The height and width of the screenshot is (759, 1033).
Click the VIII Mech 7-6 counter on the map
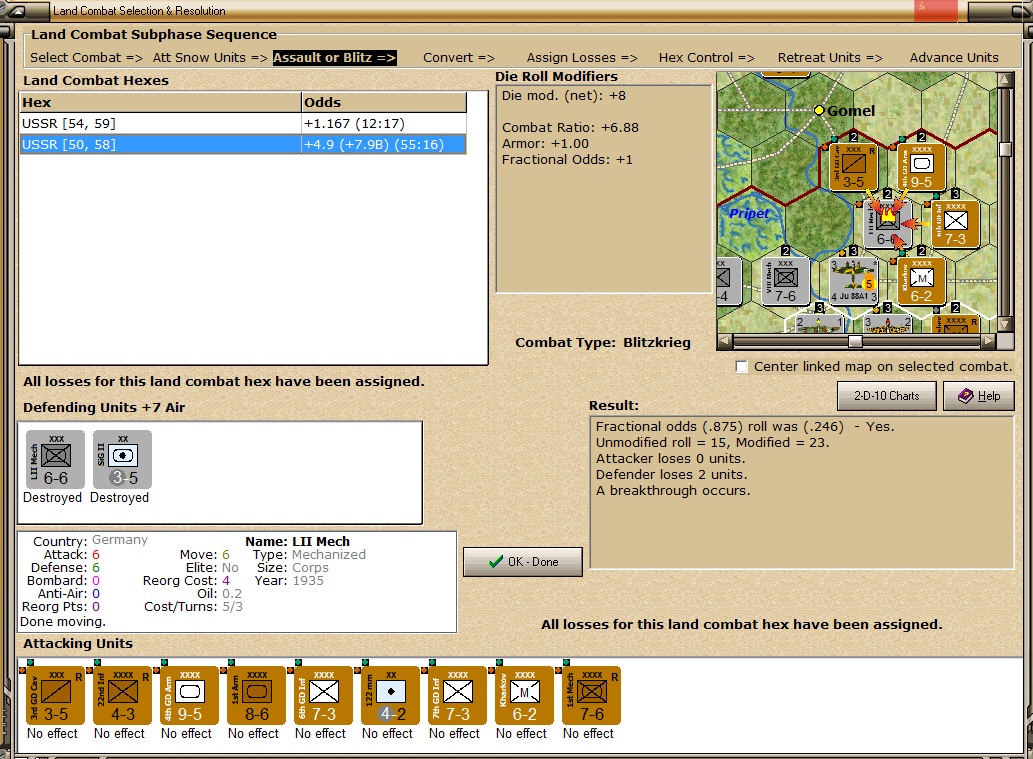click(x=785, y=281)
